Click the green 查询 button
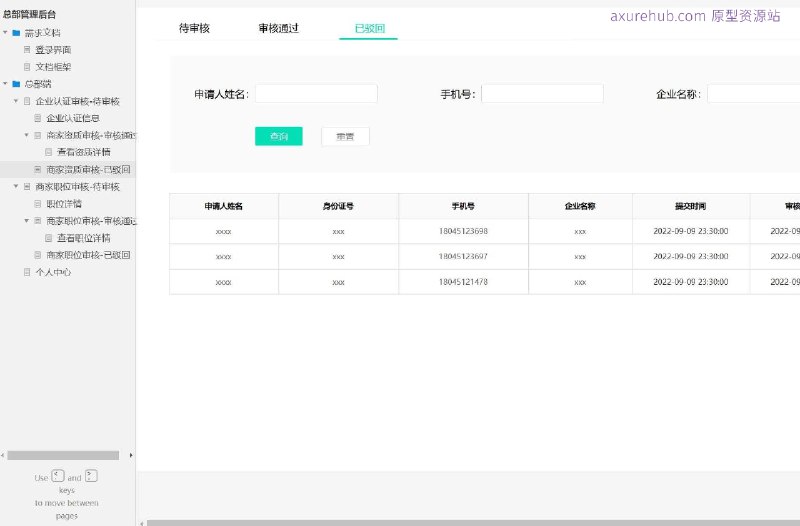Viewport: 800px width, 526px height. (279, 136)
